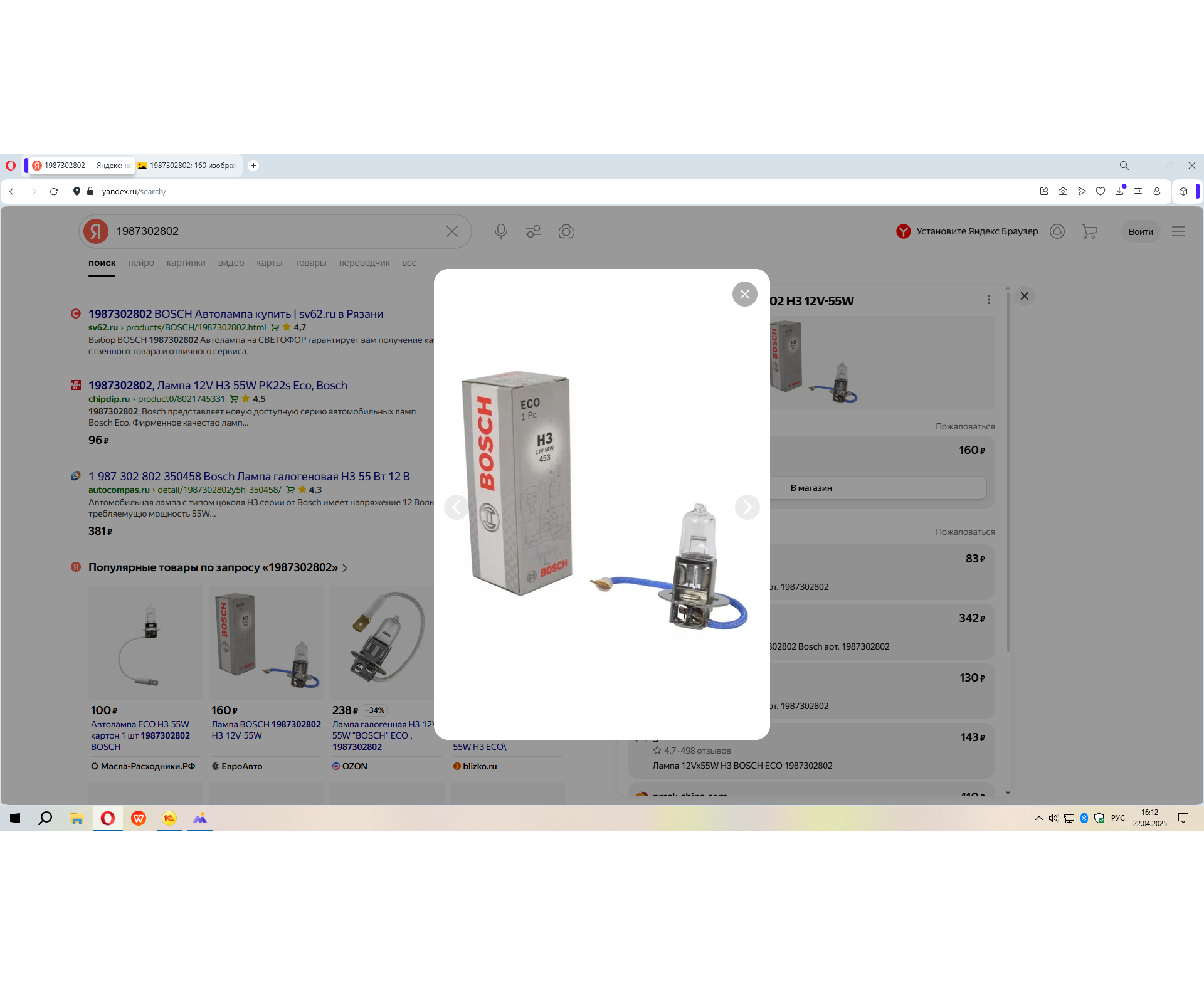Open product thumbnail priced 160 ₽ with Bosch box
Viewport: 1204px width, 985px height.
[267, 642]
